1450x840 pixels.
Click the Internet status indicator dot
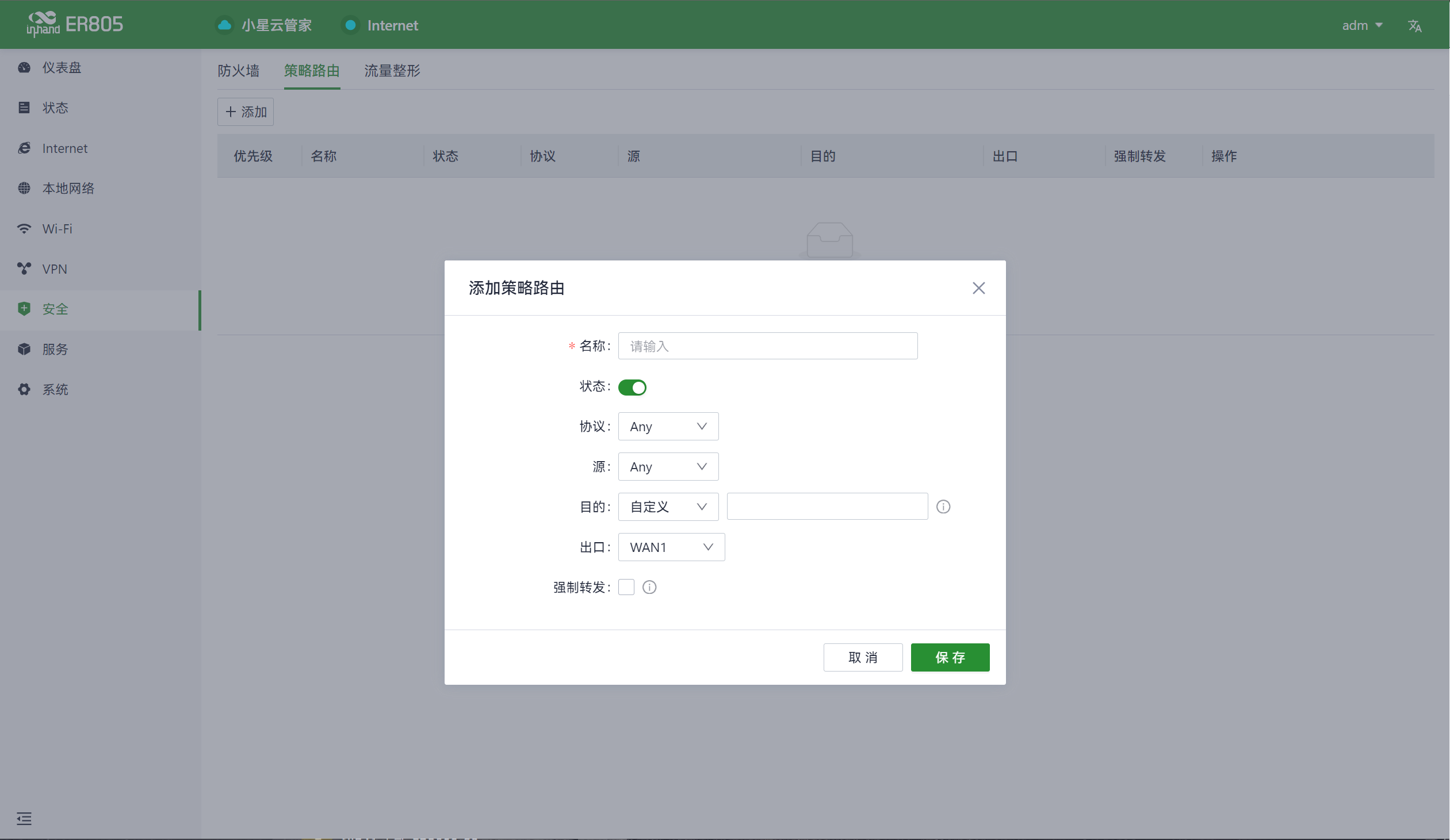(x=350, y=25)
